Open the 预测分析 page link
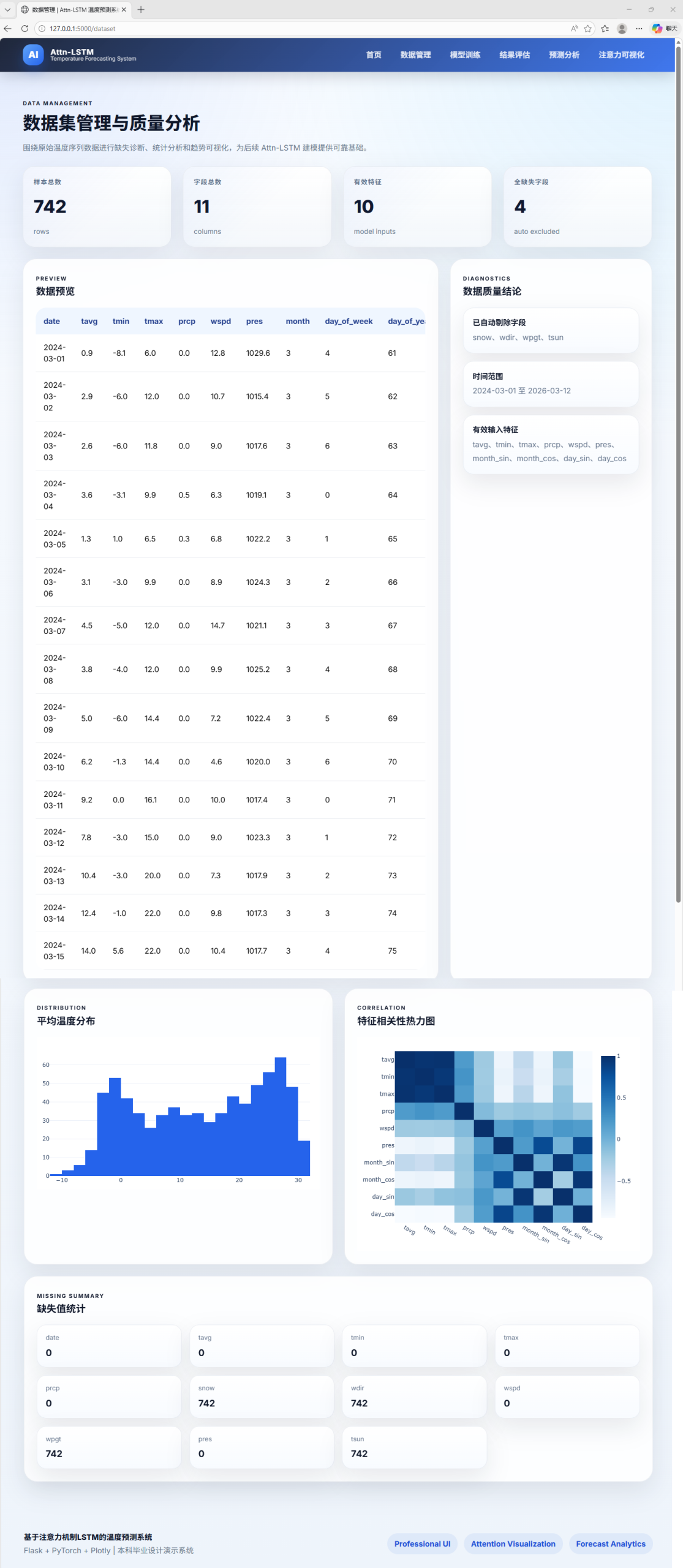683x1568 pixels. click(564, 55)
